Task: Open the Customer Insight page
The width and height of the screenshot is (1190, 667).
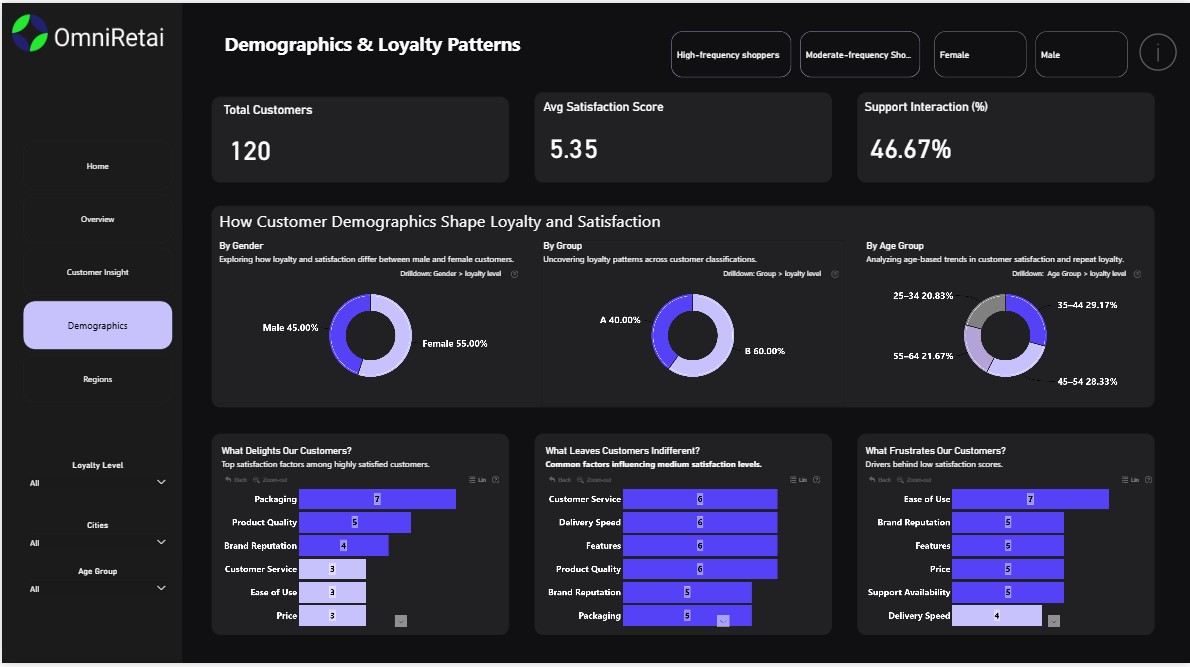Action: click(97, 272)
